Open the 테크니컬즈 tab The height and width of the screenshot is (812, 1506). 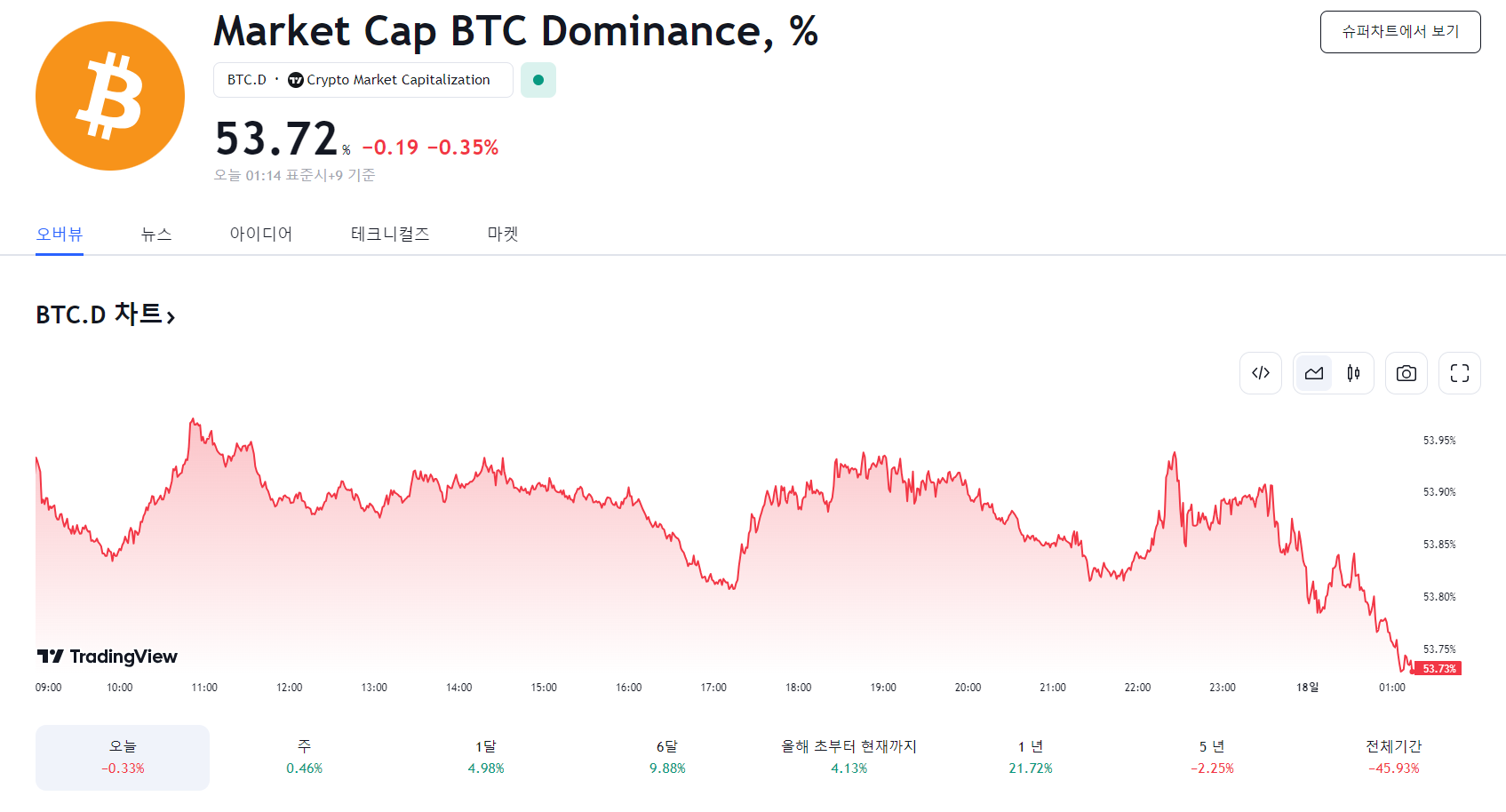tap(389, 234)
